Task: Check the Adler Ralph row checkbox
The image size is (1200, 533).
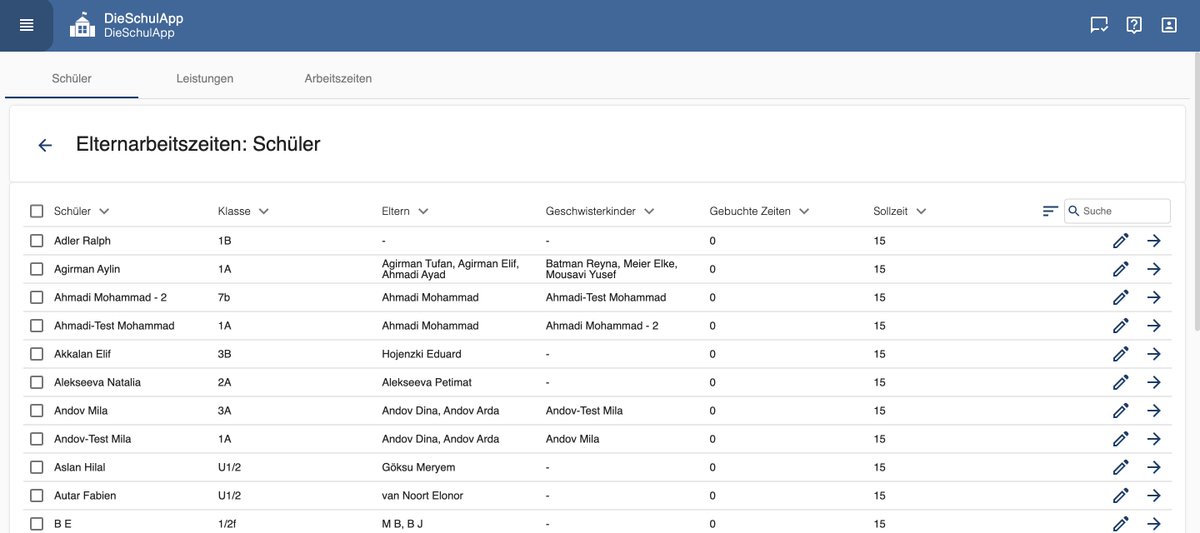Action: [37, 241]
